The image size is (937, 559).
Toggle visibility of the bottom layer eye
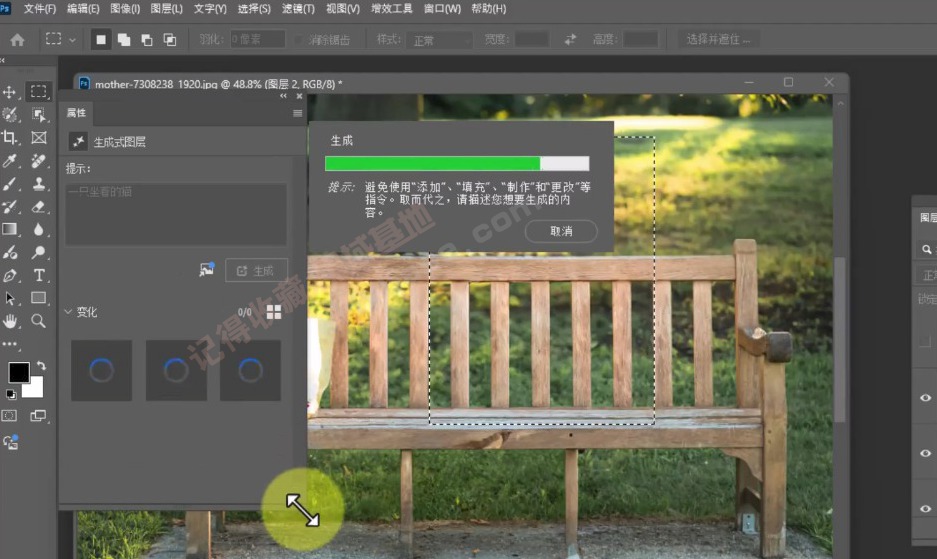click(x=926, y=508)
